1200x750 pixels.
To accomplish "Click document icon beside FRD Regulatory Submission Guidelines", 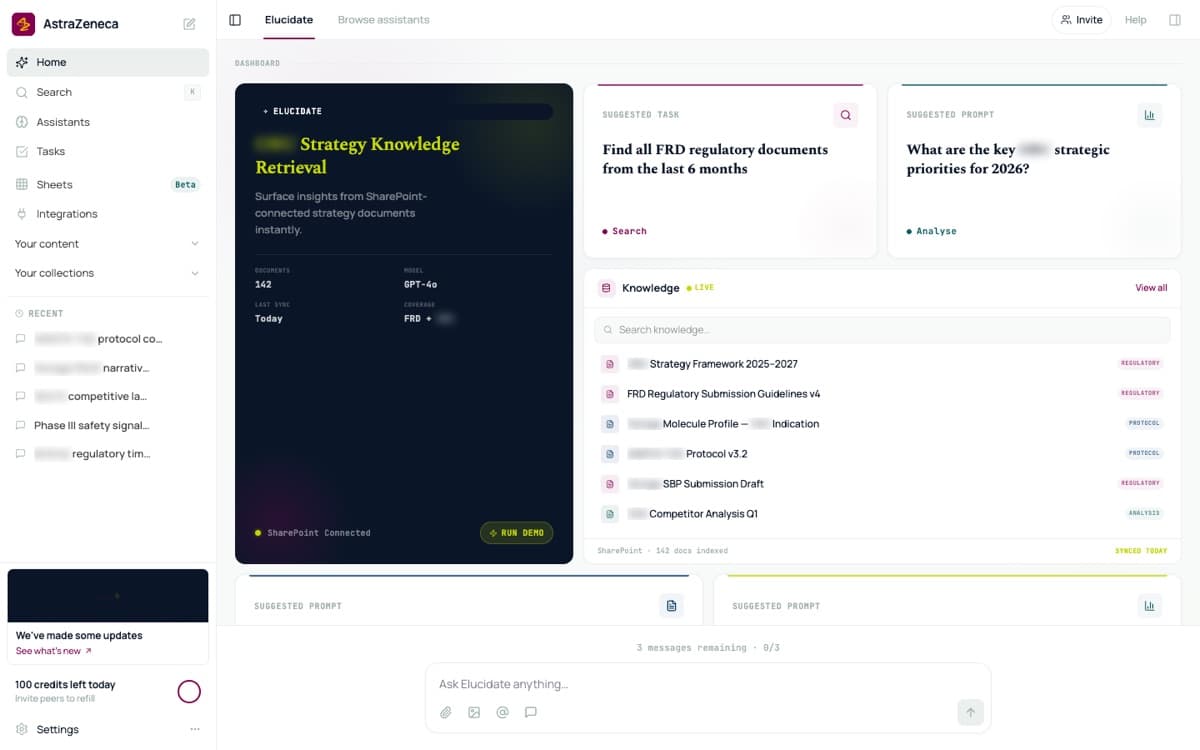I will (x=610, y=394).
